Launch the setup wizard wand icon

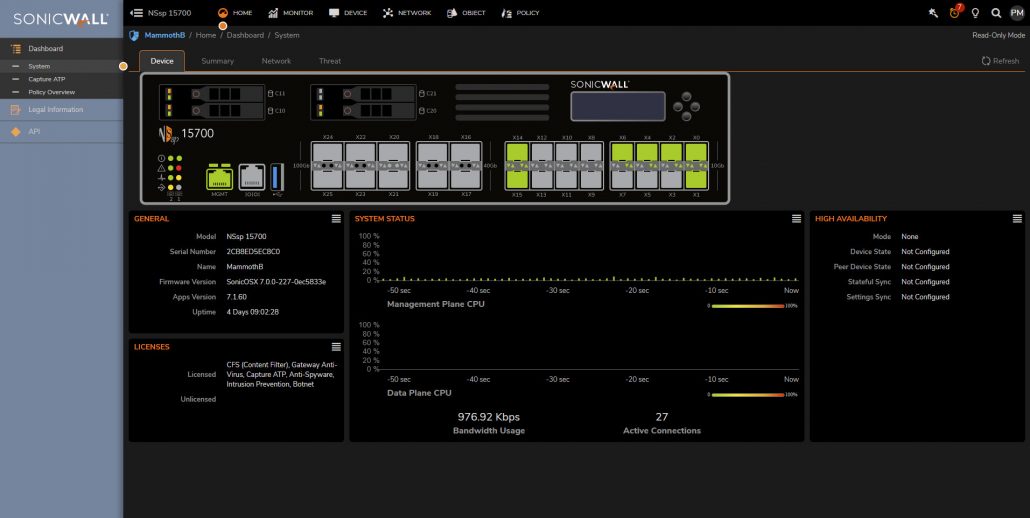[x=933, y=12]
